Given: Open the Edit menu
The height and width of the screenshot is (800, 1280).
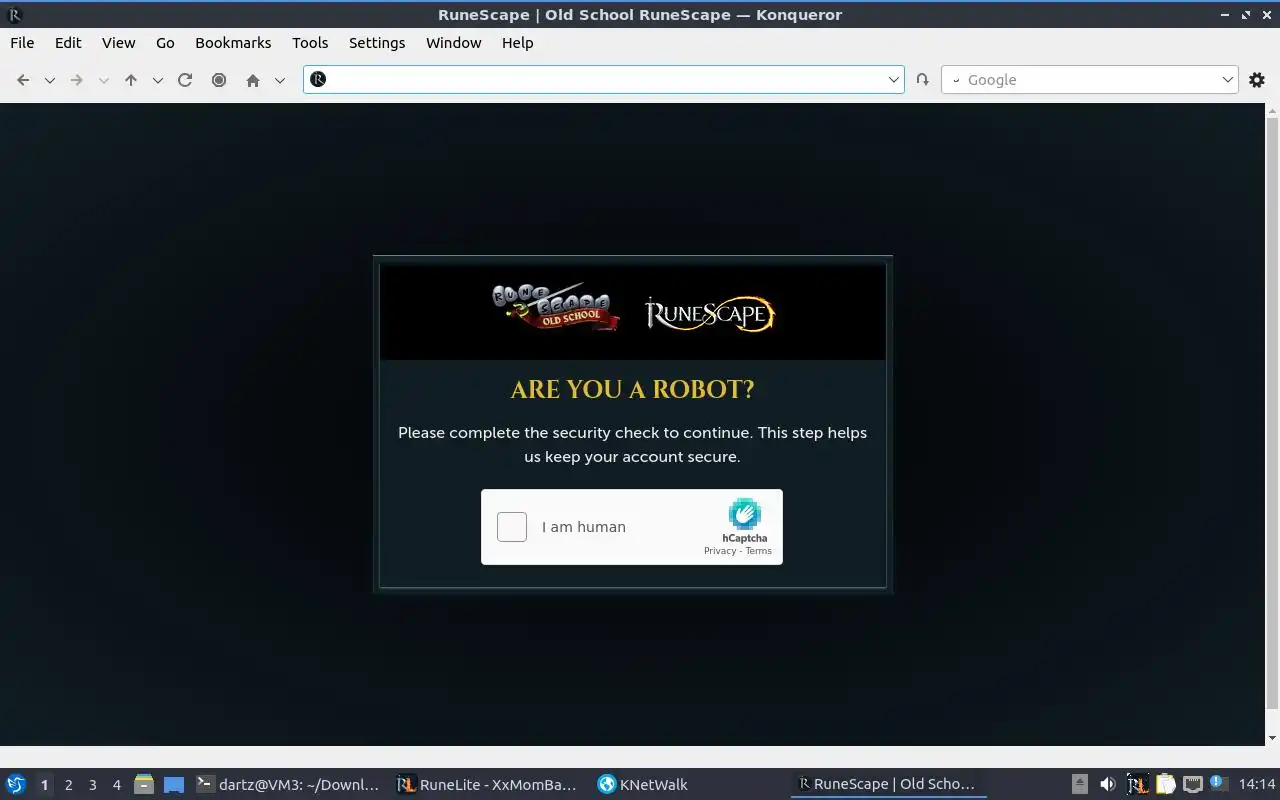Looking at the screenshot, I should click(x=68, y=43).
